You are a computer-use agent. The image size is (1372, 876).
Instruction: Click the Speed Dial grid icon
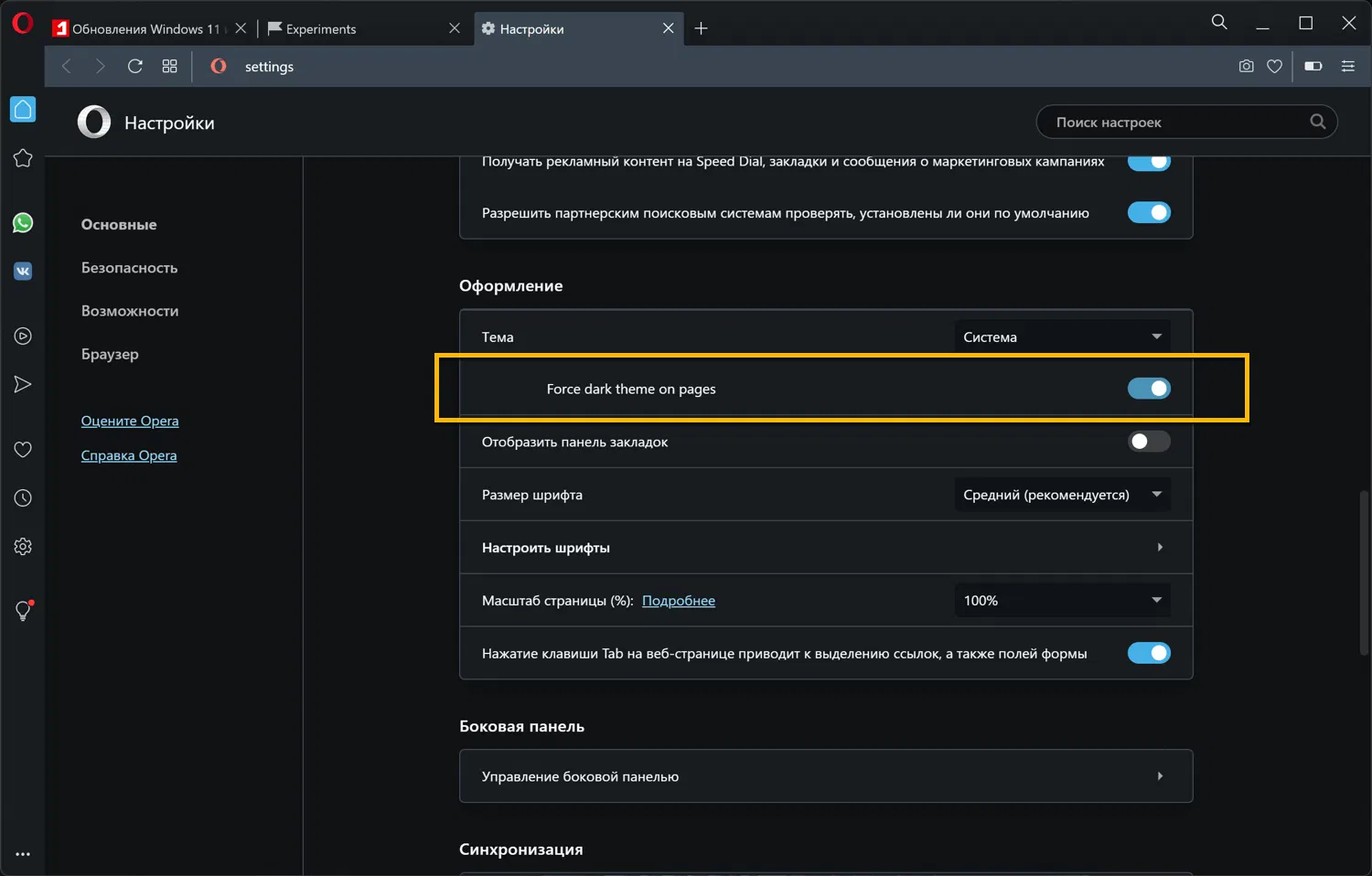(x=169, y=67)
